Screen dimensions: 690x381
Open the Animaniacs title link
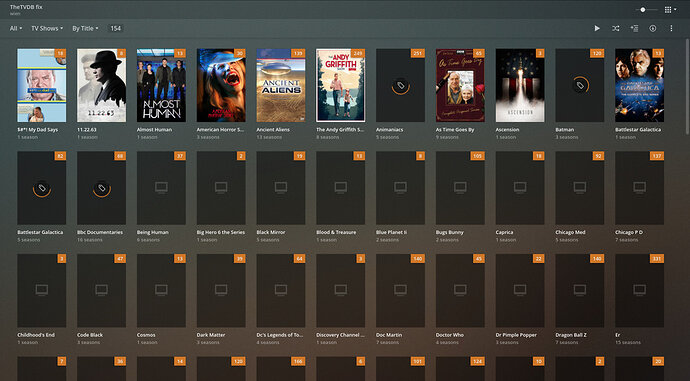click(x=389, y=130)
